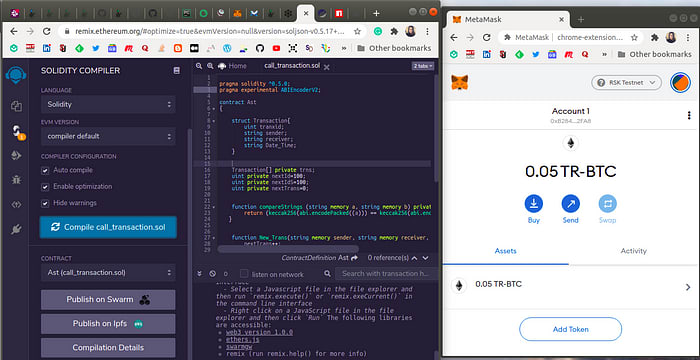Open the EVM version compiler default dropdown
This screenshot has width=700, height=360.
point(108,136)
